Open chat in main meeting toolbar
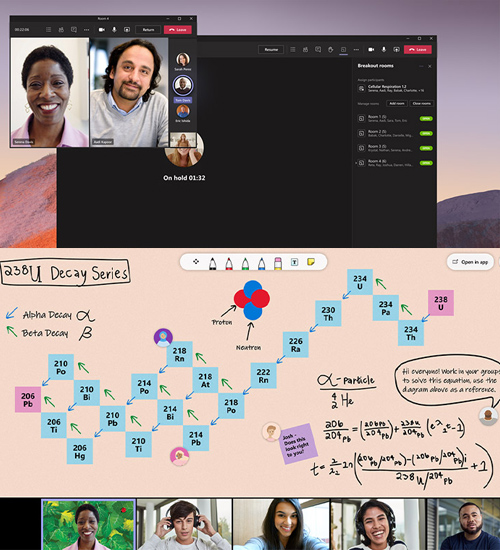Image resolution: width=500 pixels, height=550 pixels. [318, 49]
